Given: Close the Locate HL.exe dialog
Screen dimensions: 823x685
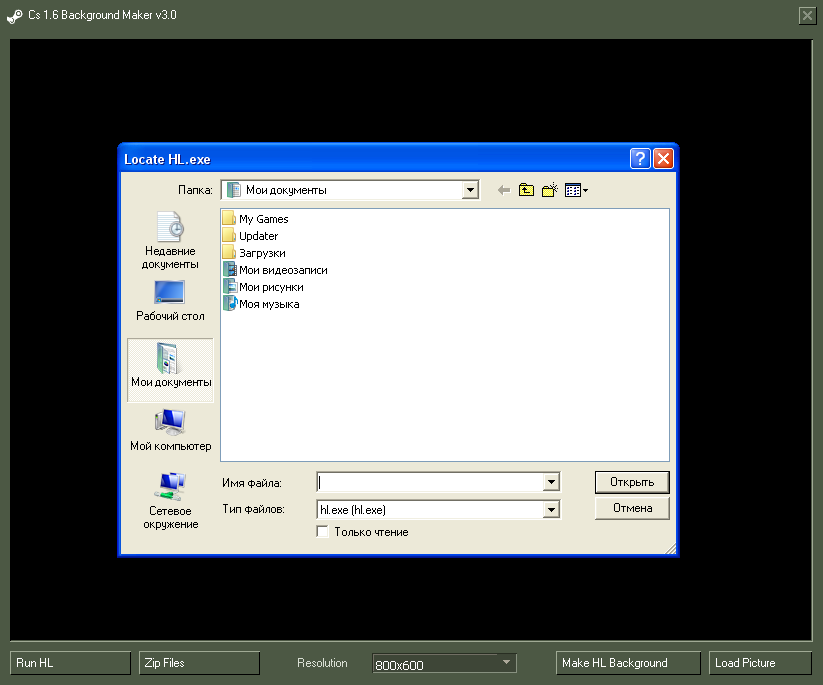Looking at the screenshot, I should (x=663, y=158).
